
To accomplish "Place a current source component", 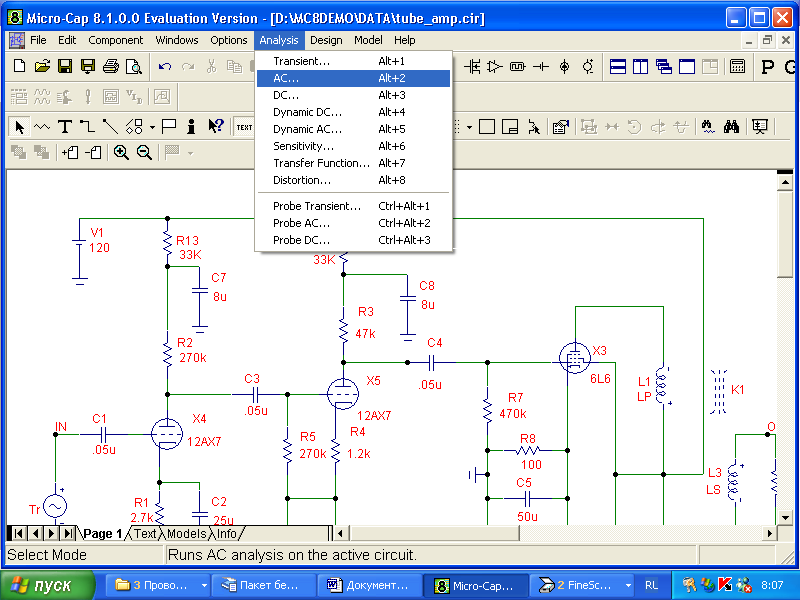I will 564,66.
